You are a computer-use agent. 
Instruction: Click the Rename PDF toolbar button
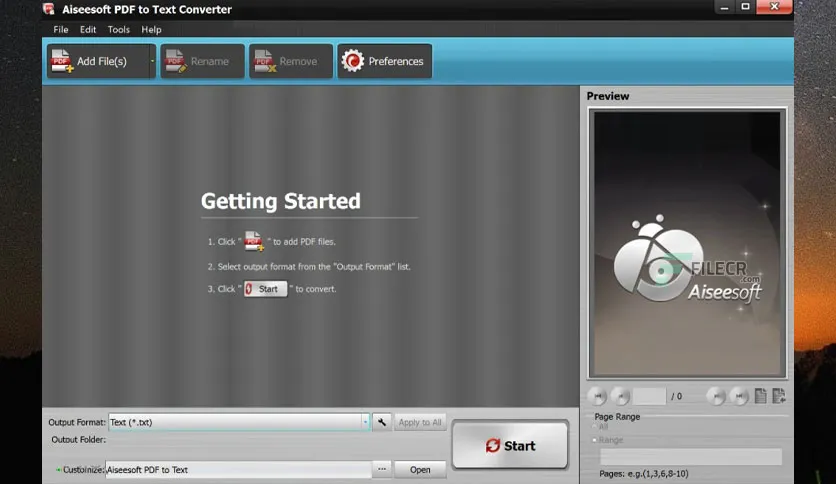(203, 61)
